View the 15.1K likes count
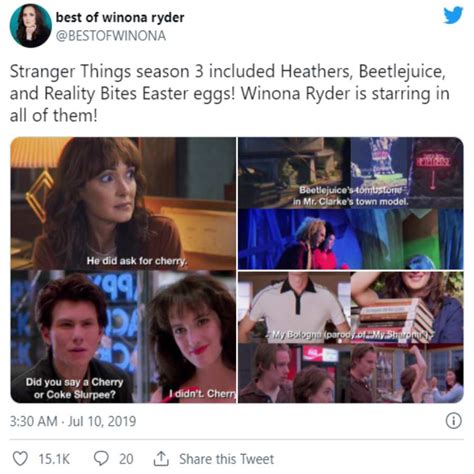Viewport: 474px width, 474px height. point(54,459)
